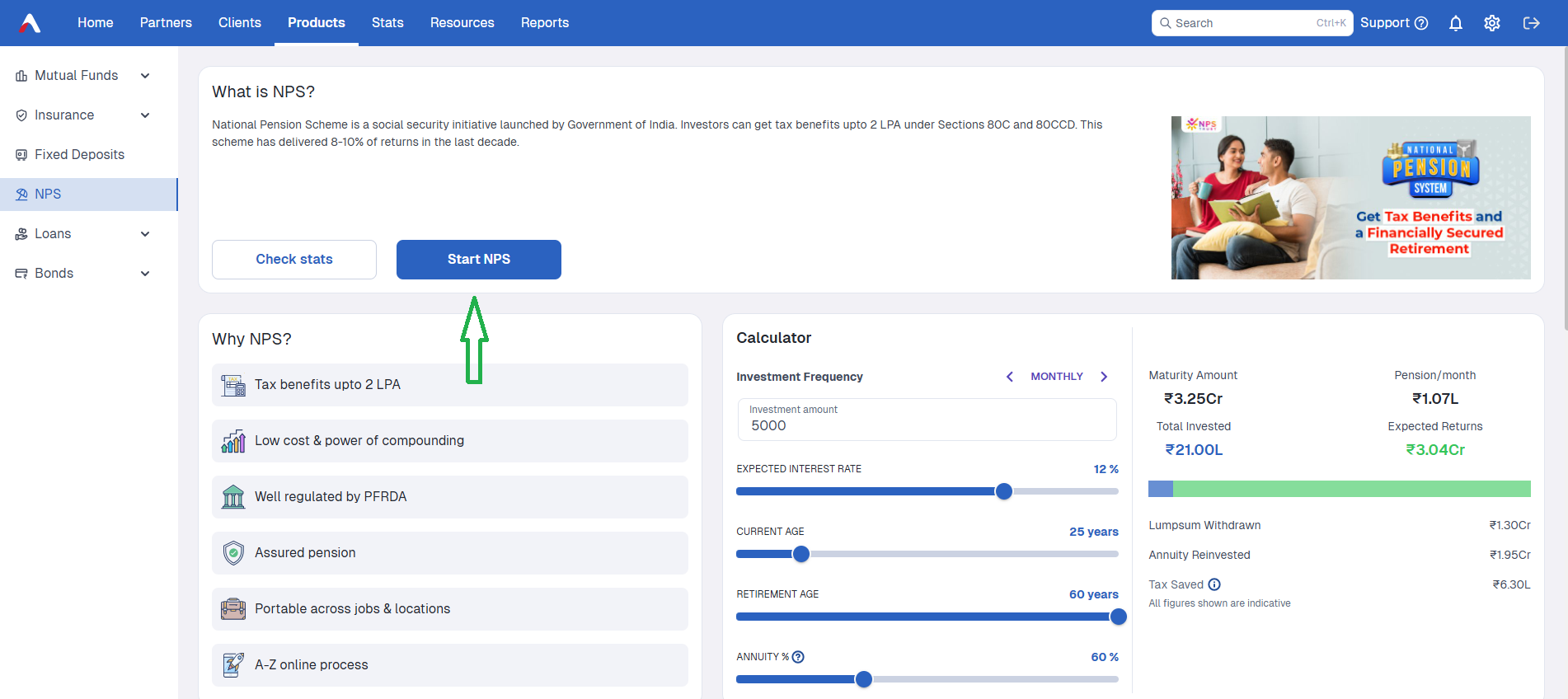The height and width of the screenshot is (699, 1568).
Task: Click the logout icon
Action: [1532, 23]
